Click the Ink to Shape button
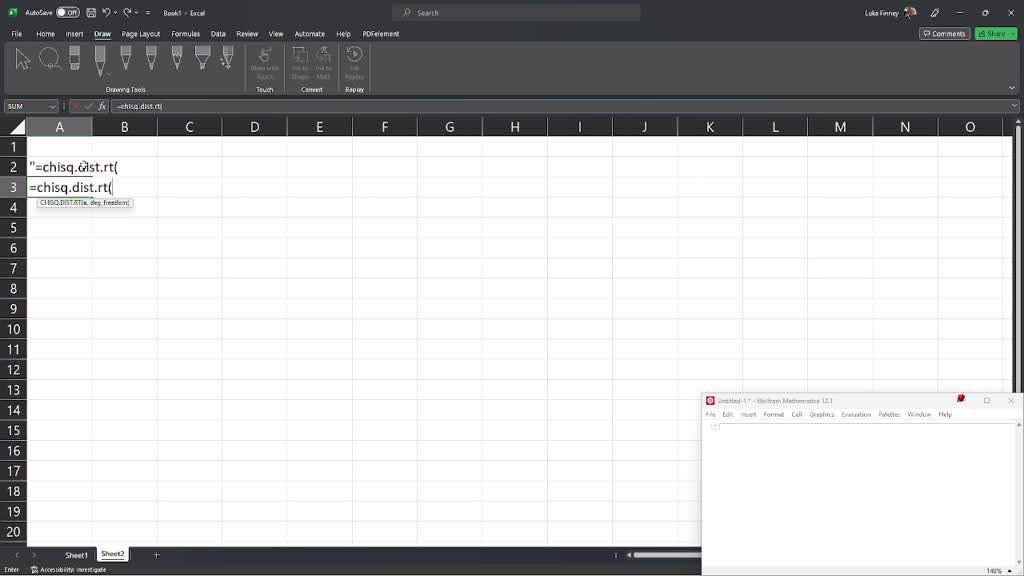This screenshot has width=1024, height=576. pos(300,63)
